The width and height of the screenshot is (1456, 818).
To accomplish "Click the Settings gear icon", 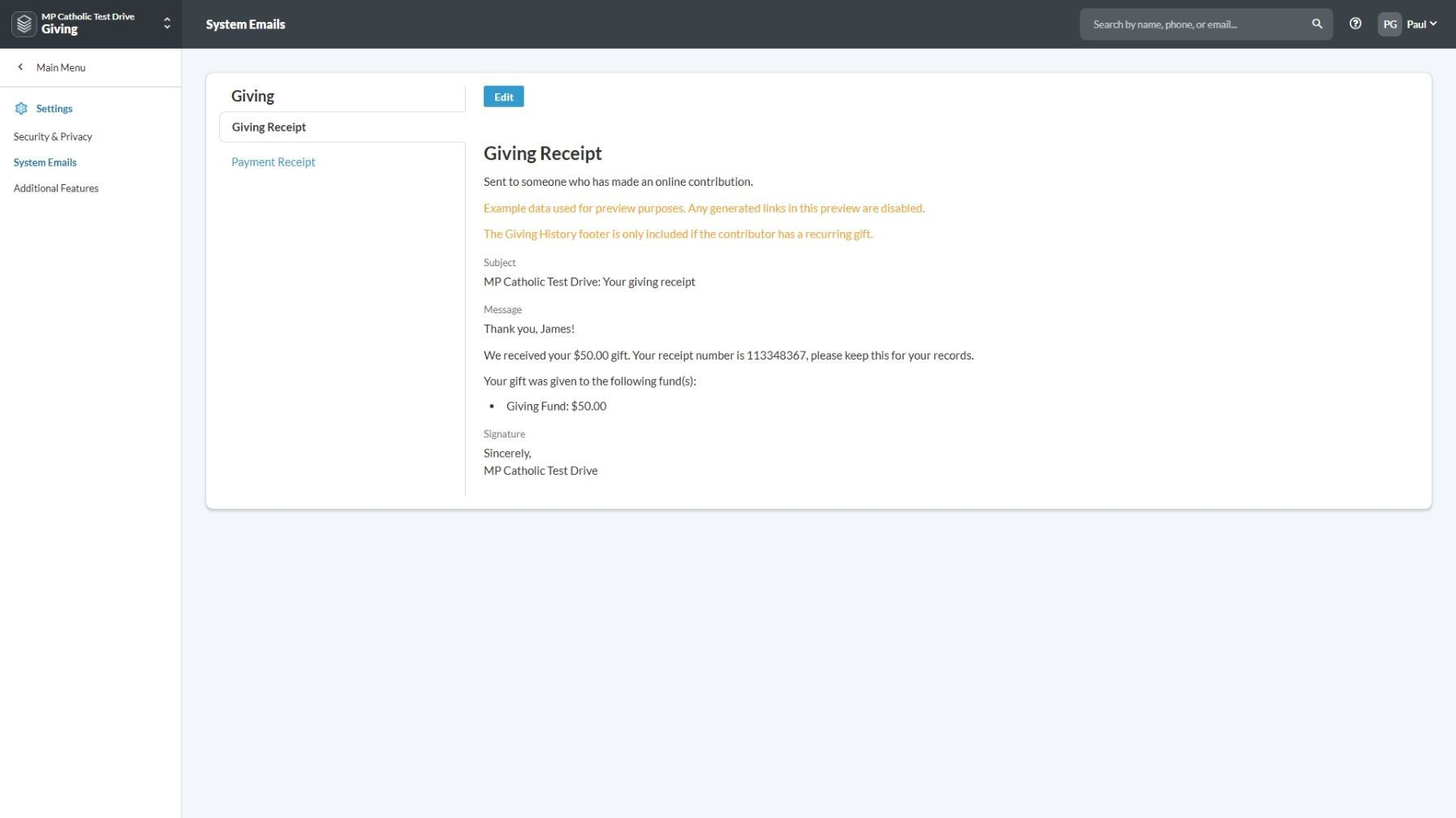I will [21, 109].
